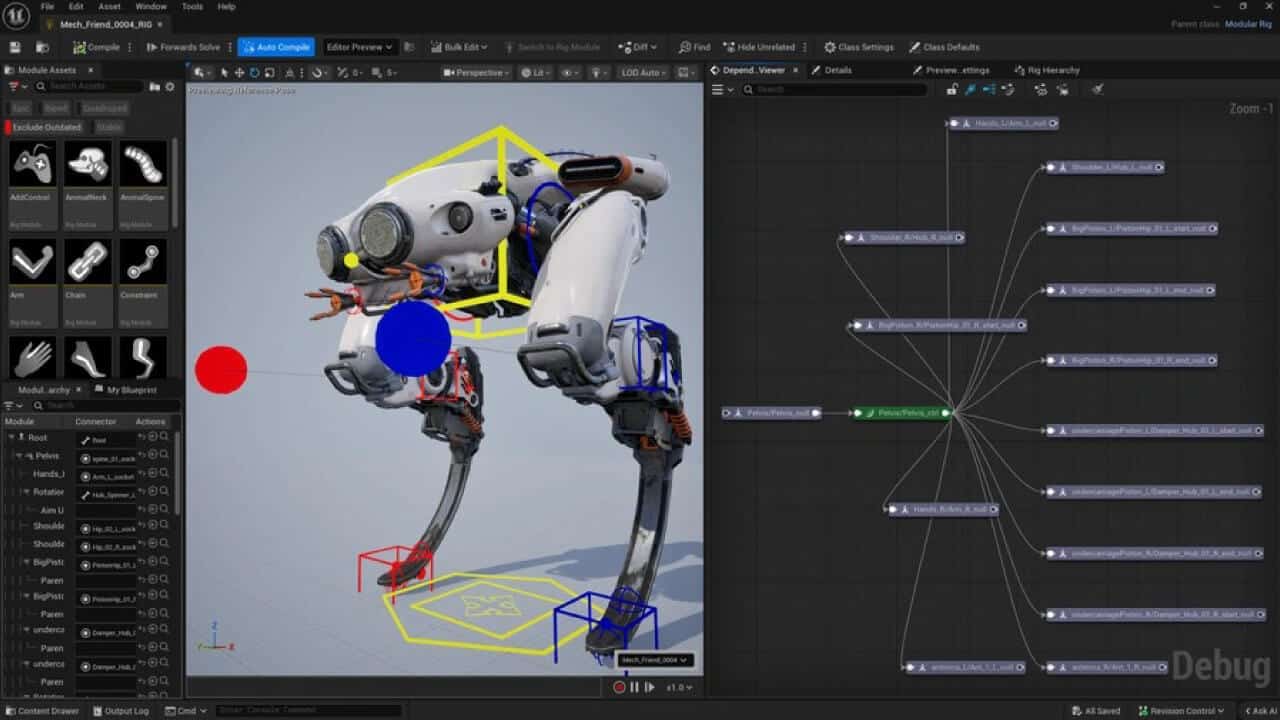
Task: Open the Output Log
Action: (x=121, y=711)
